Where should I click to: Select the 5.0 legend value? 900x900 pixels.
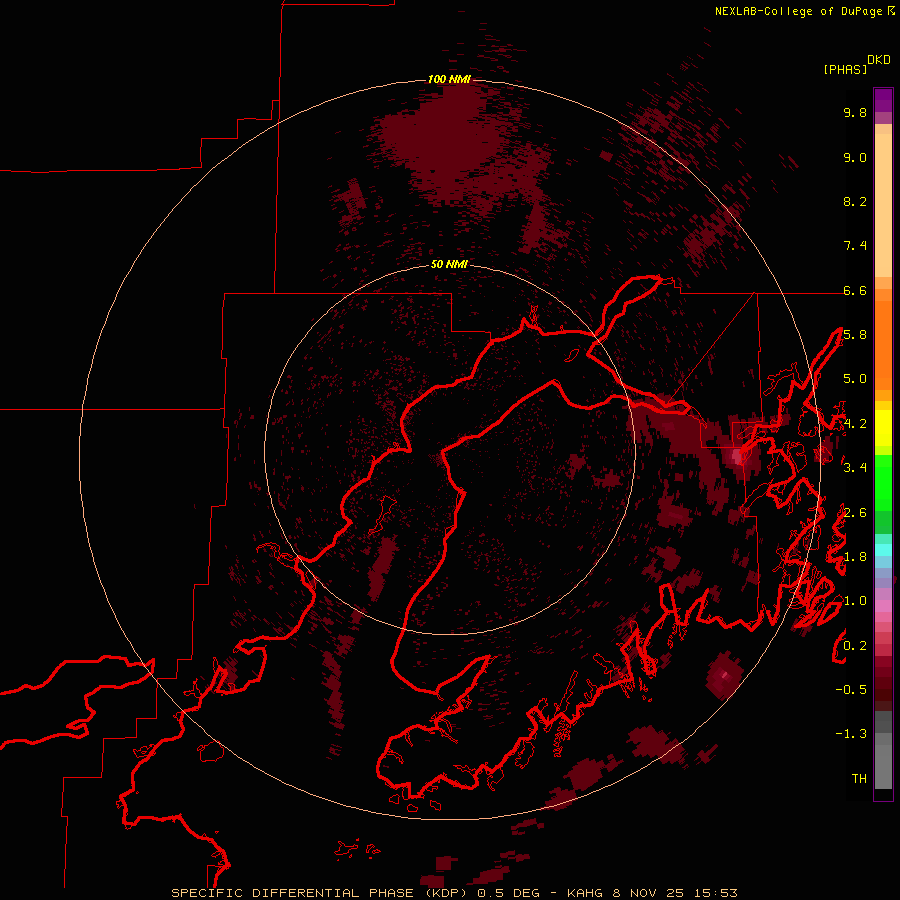[x=855, y=379]
